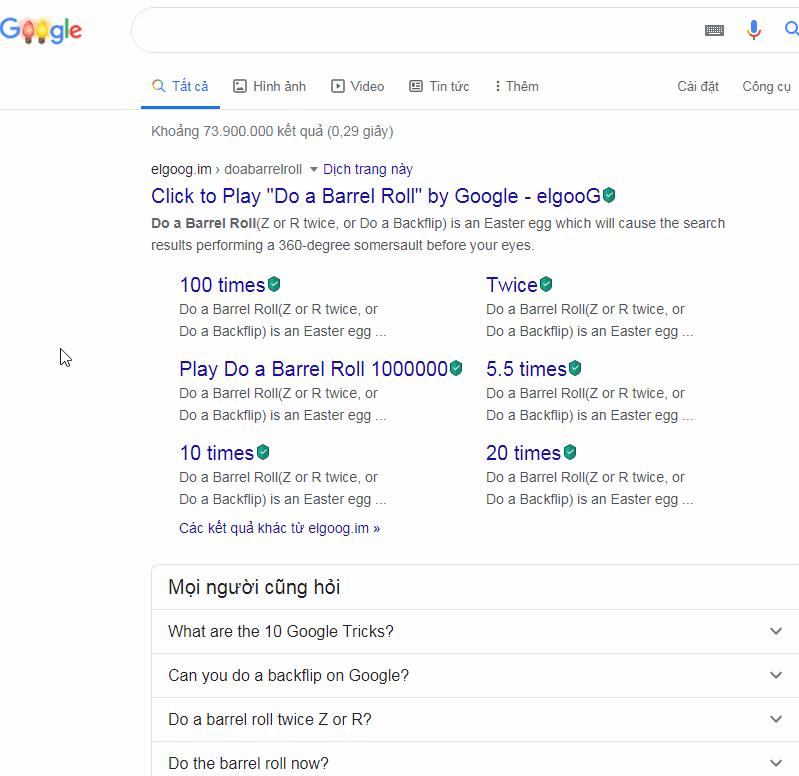
Task: Open the 100 times sitelink
Action: (x=223, y=285)
